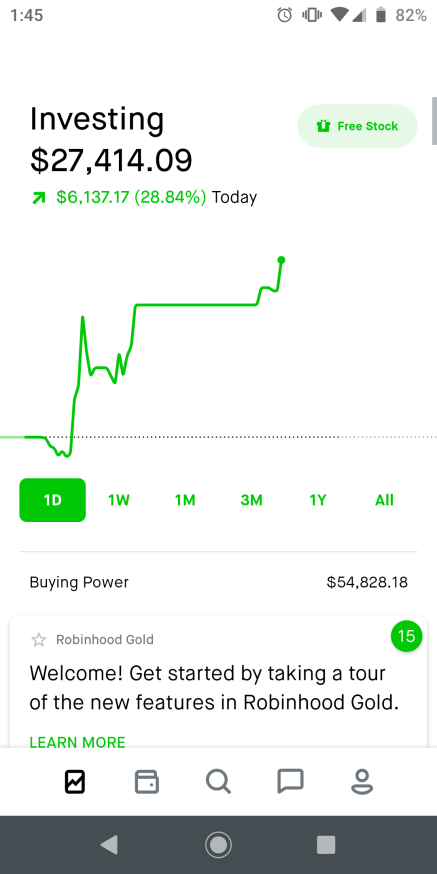Show the All time range

[384, 500]
